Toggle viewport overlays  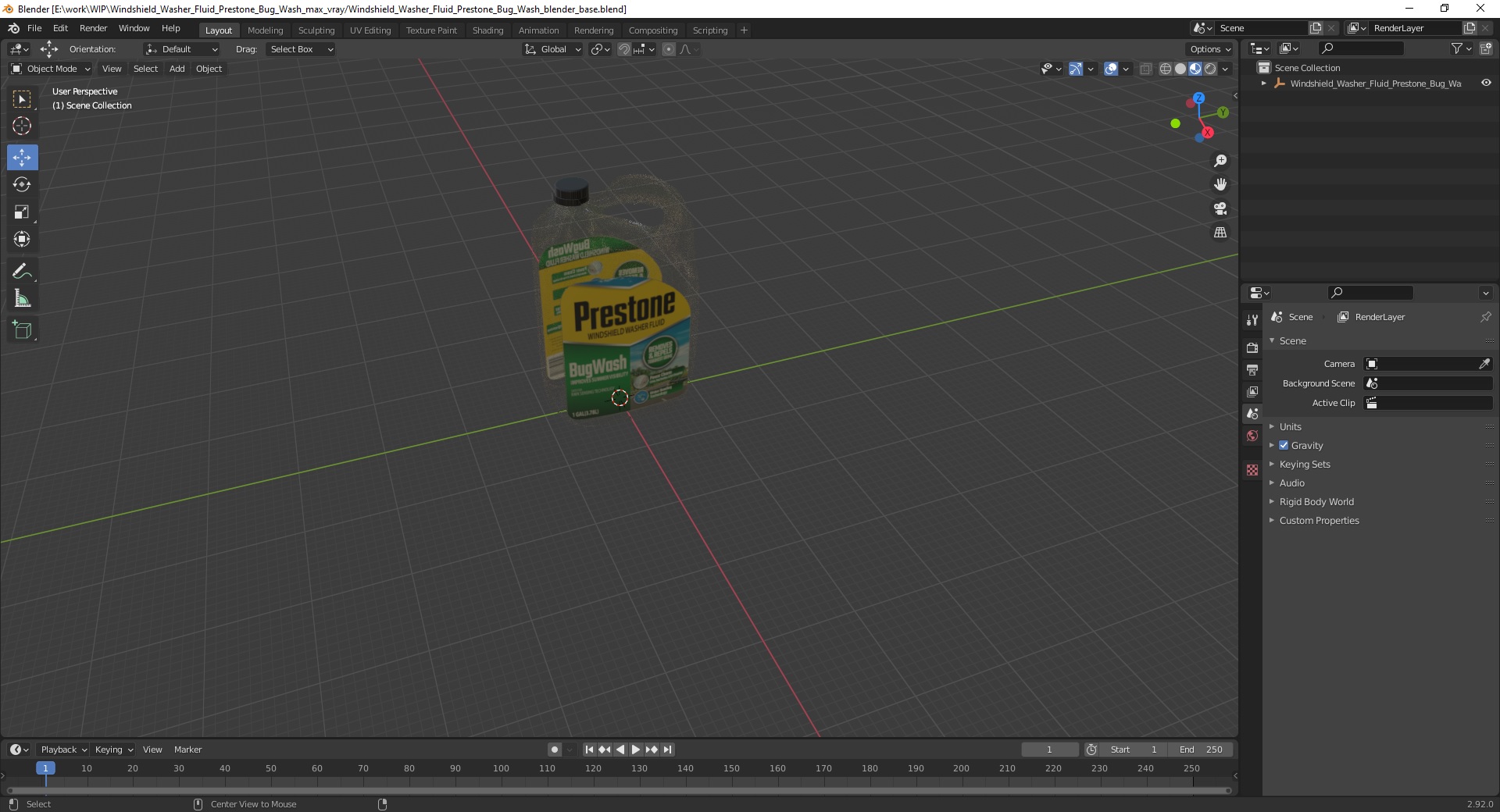1111,69
